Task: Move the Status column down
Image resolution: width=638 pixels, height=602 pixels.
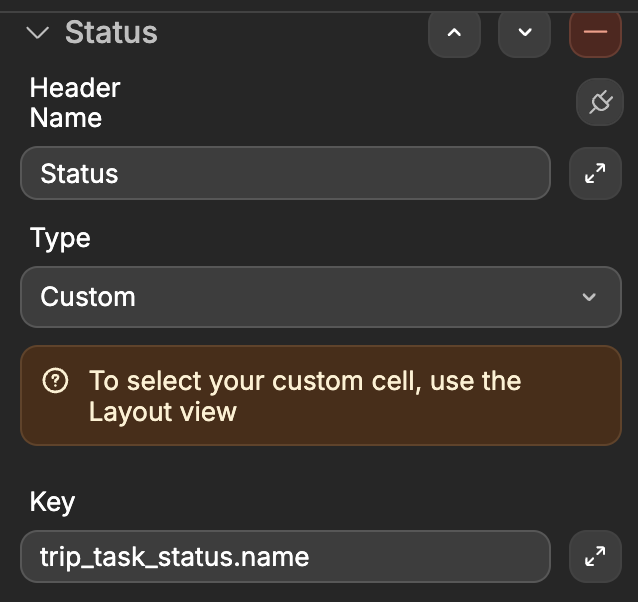Action: point(524,33)
